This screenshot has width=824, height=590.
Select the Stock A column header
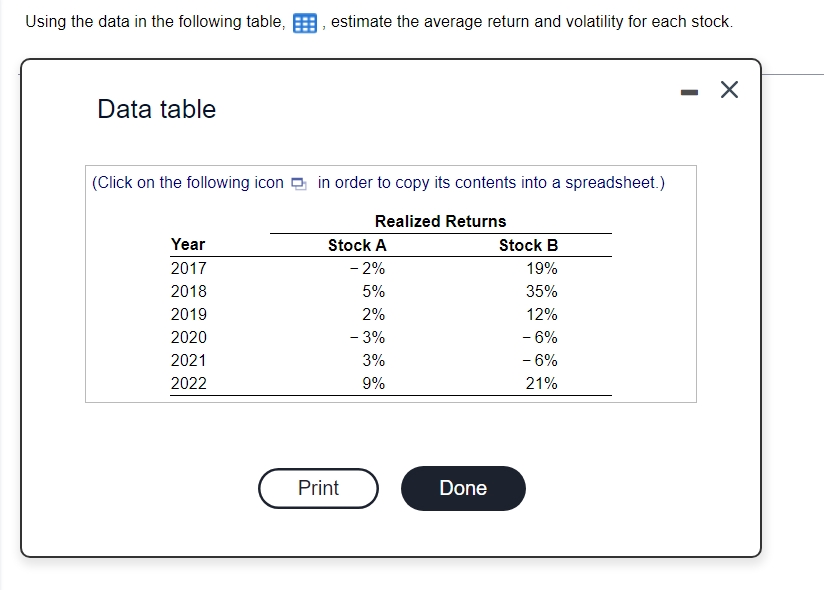[x=356, y=245]
